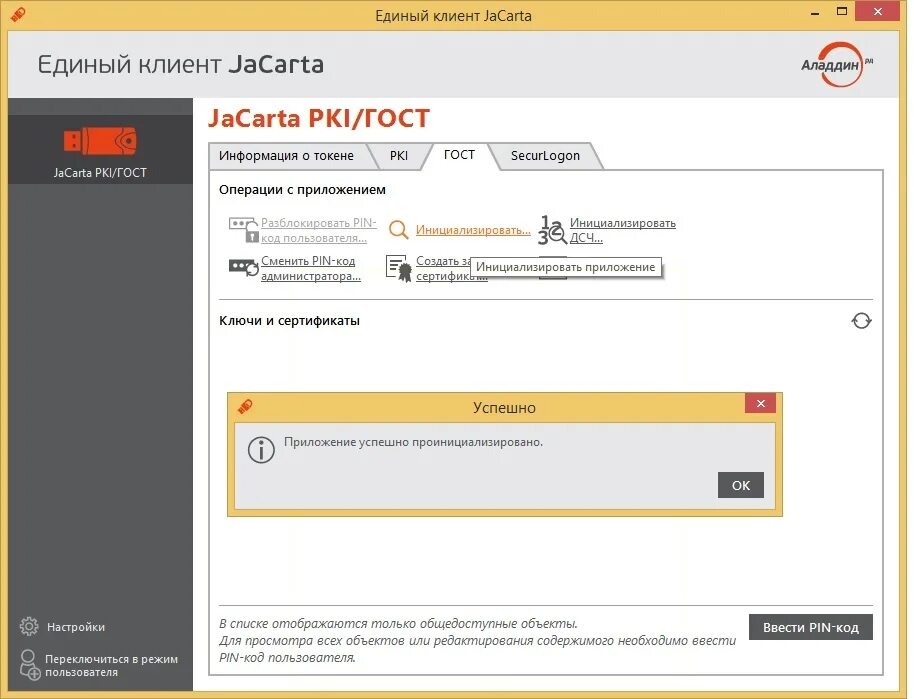Open Настройки in the sidebar
914x699 pixels.
[76, 627]
